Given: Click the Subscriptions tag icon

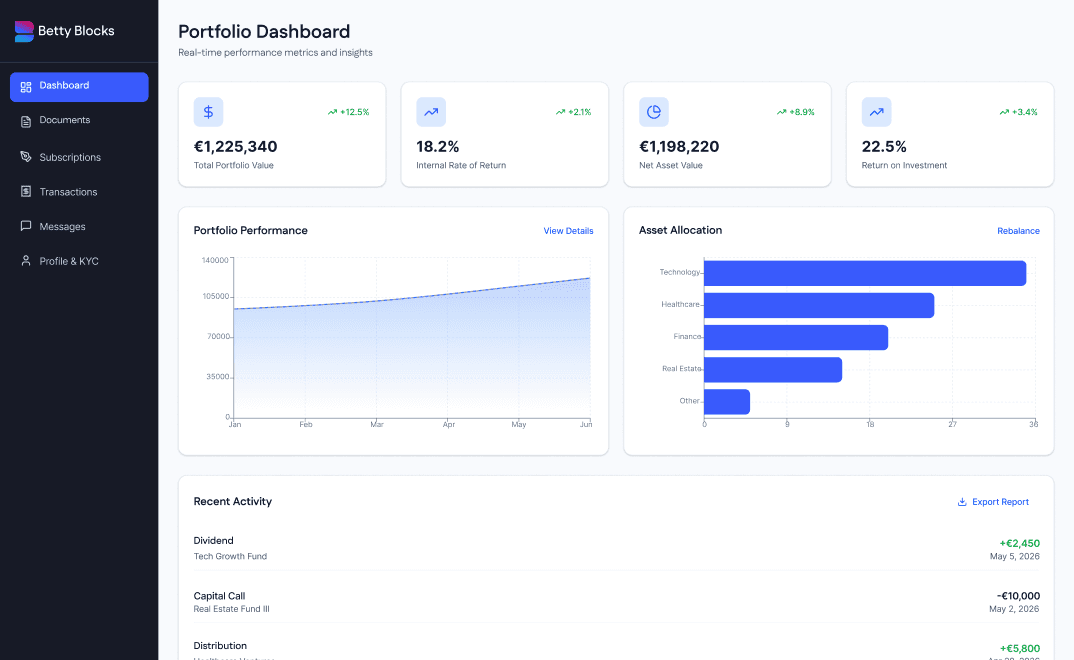Looking at the screenshot, I should [26, 157].
